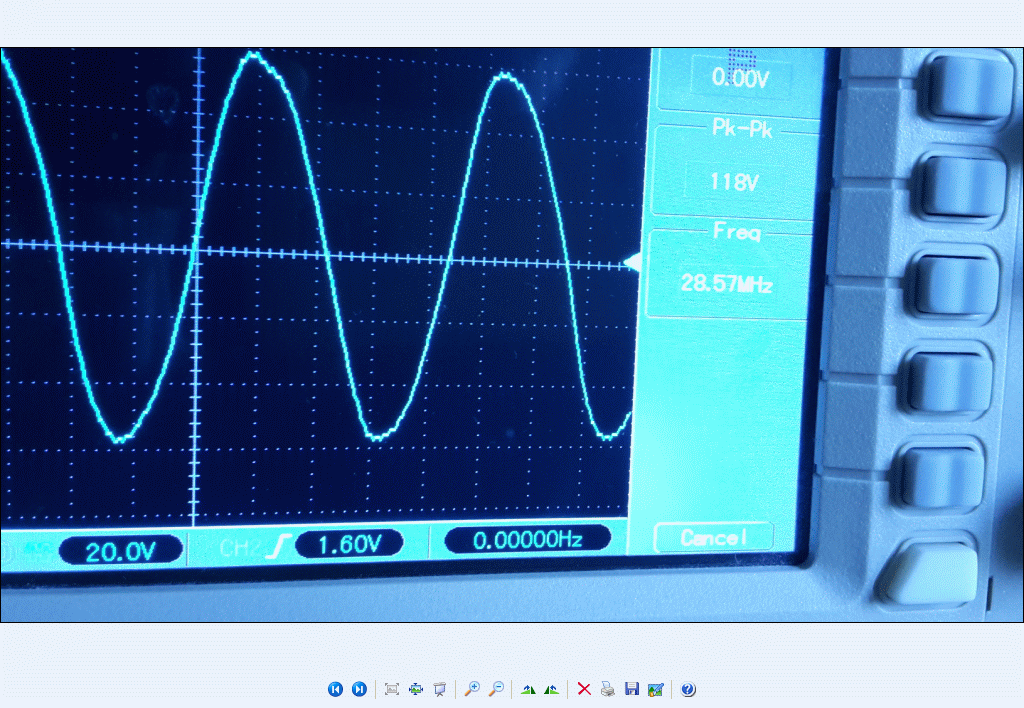
Task: Click the 1.60V trigger level readout
Action: click(349, 544)
